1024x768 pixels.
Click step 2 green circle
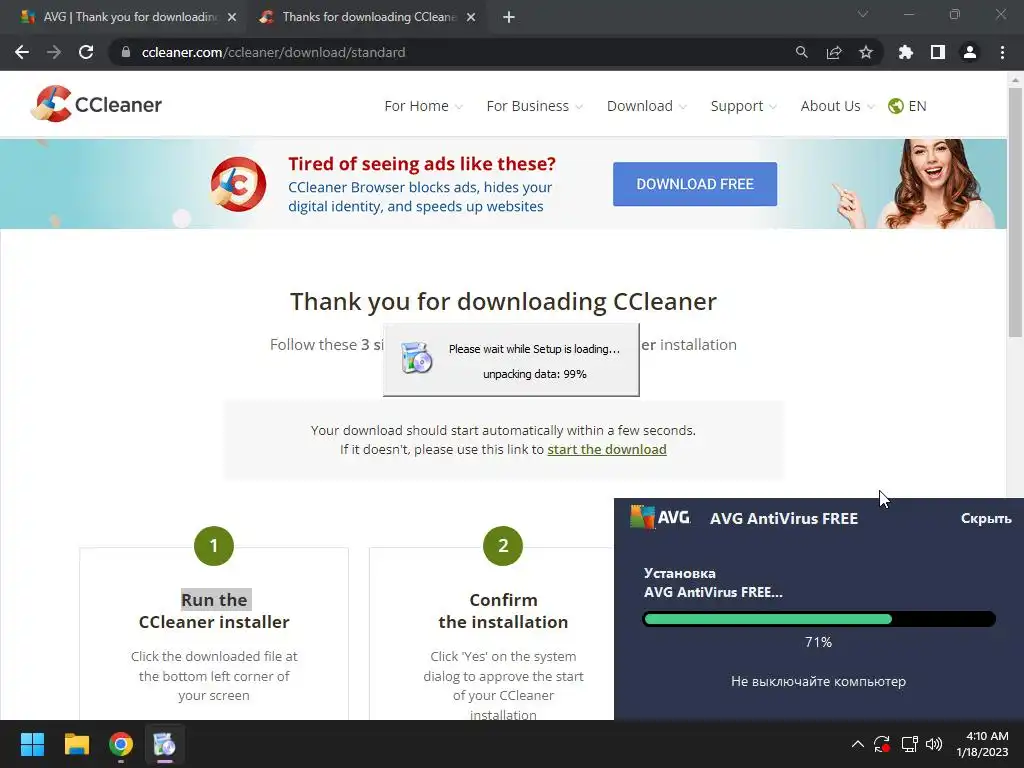pyautogui.click(x=503, y=546)
